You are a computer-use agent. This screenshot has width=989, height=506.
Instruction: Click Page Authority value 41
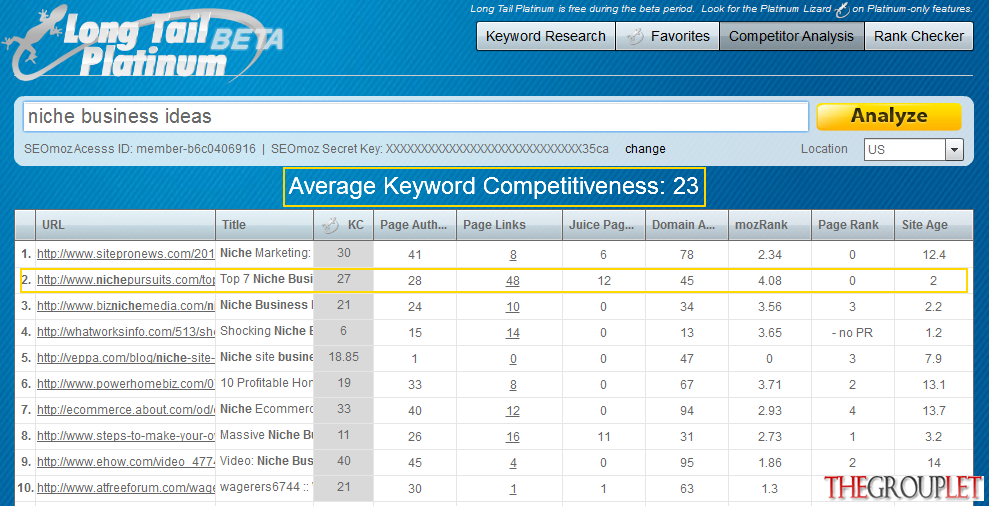pos(414,255)
